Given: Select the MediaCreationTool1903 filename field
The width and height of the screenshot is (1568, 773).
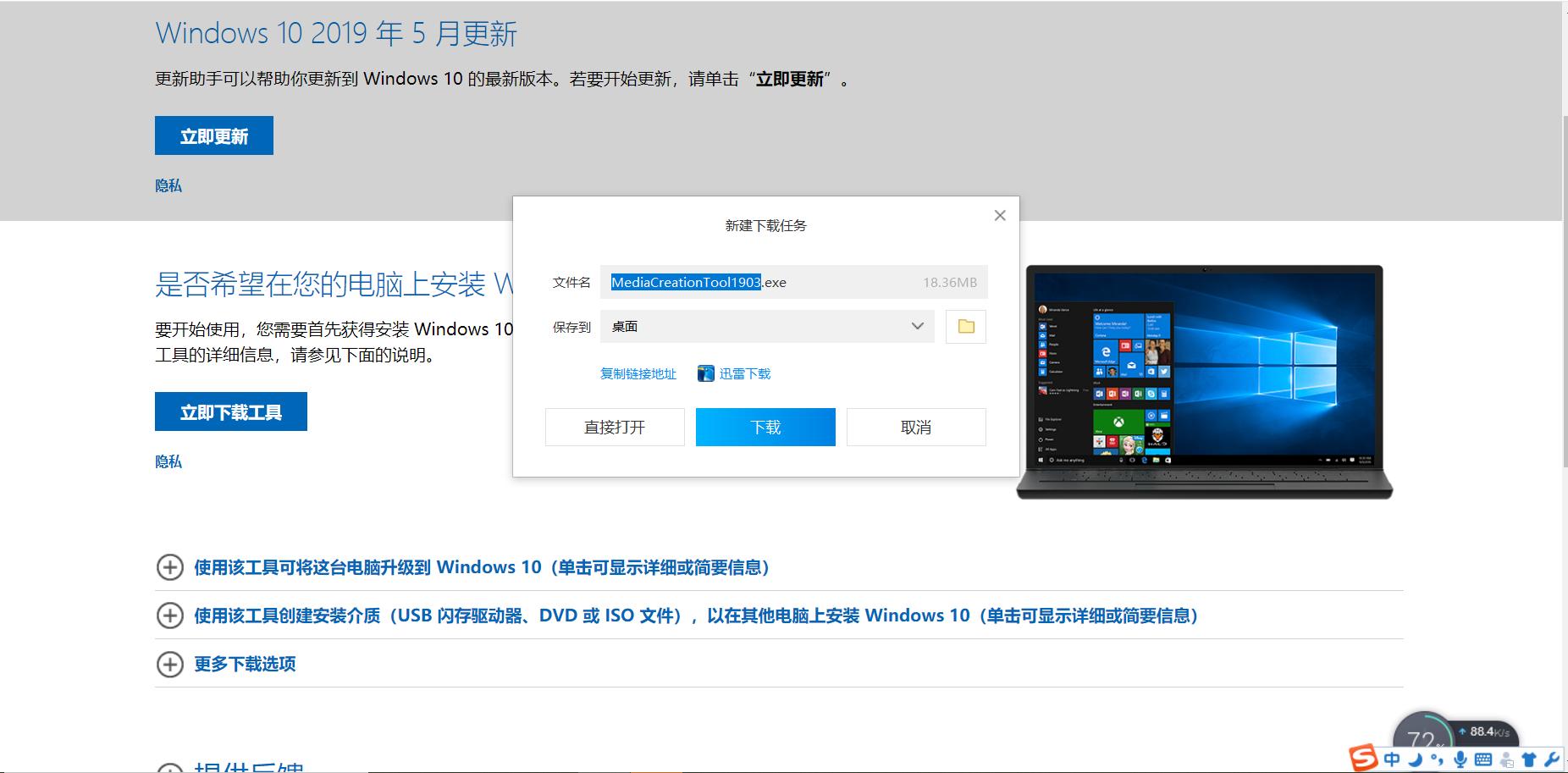Looking at the screenshot, I should click(x=686, y=281).
